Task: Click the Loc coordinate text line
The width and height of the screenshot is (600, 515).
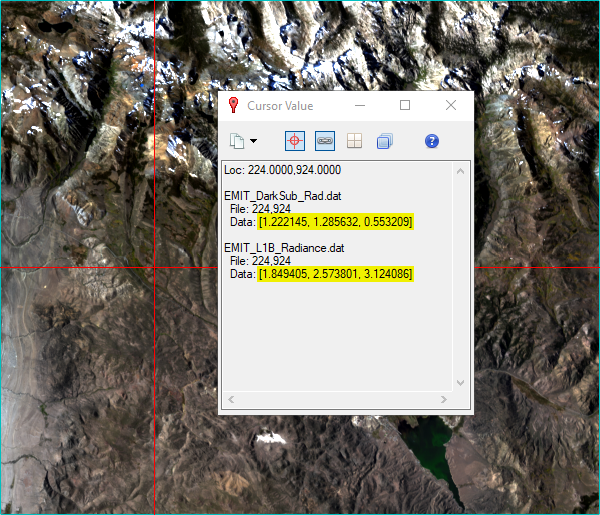Action: pyautogui.click(x=283, y=170)
